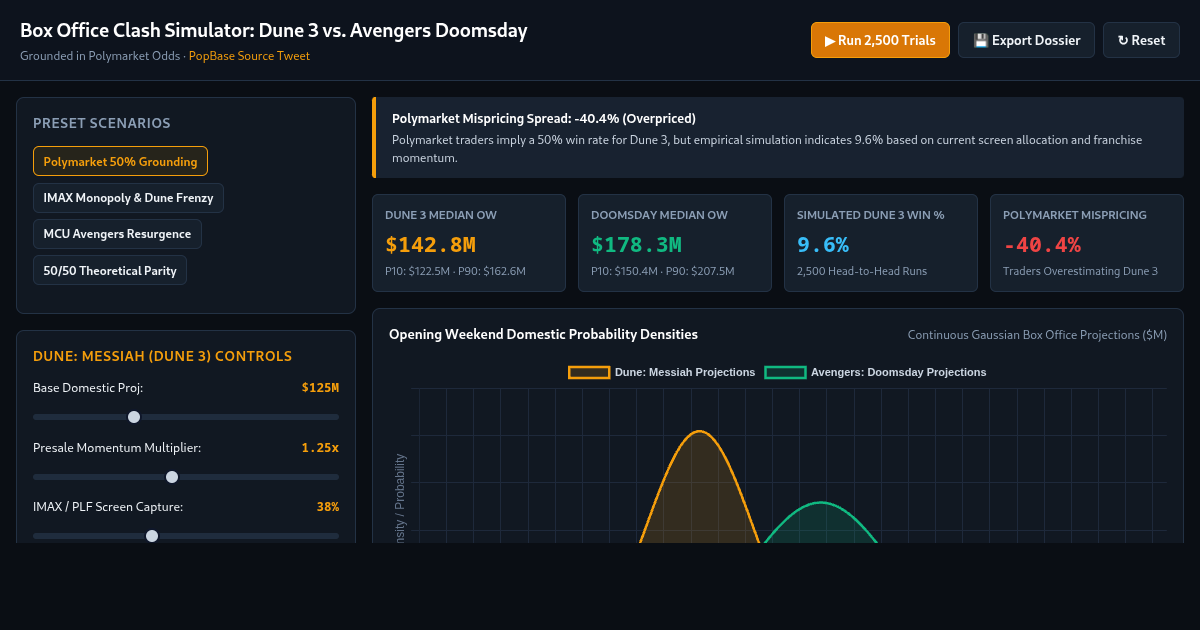Screen dimensions: 1200x630
Task: Click Dune 3 Median OW value $142.8M
Action: click(x=430, y=245)
